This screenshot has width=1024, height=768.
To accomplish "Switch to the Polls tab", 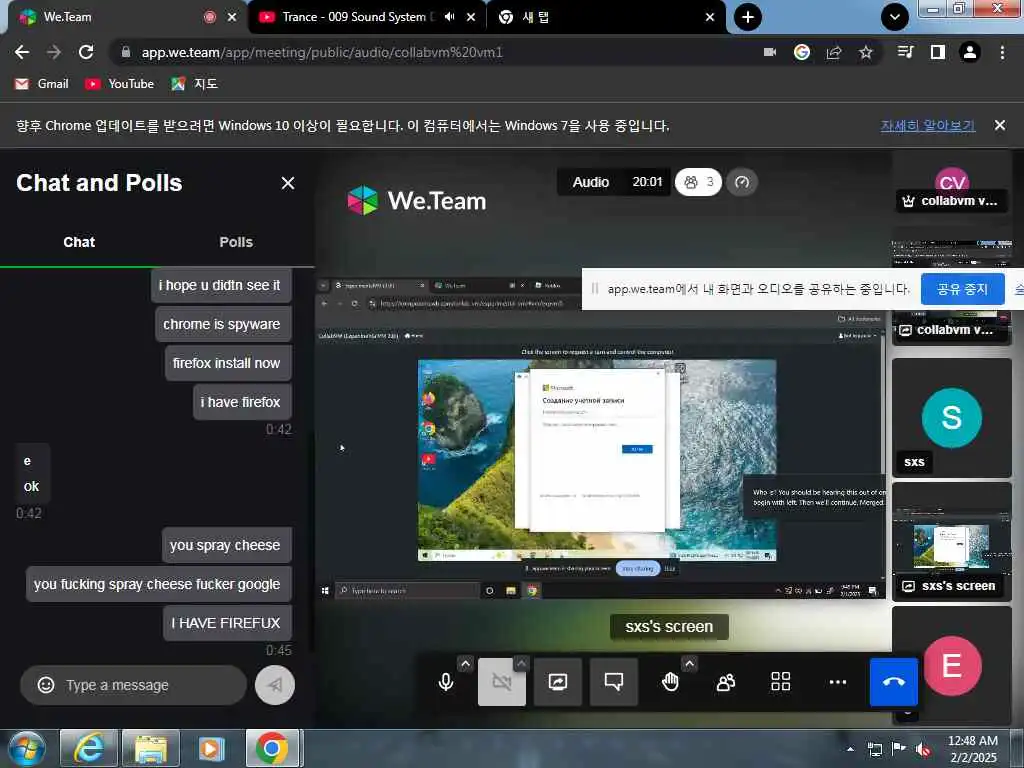I will tap(236, 242).
